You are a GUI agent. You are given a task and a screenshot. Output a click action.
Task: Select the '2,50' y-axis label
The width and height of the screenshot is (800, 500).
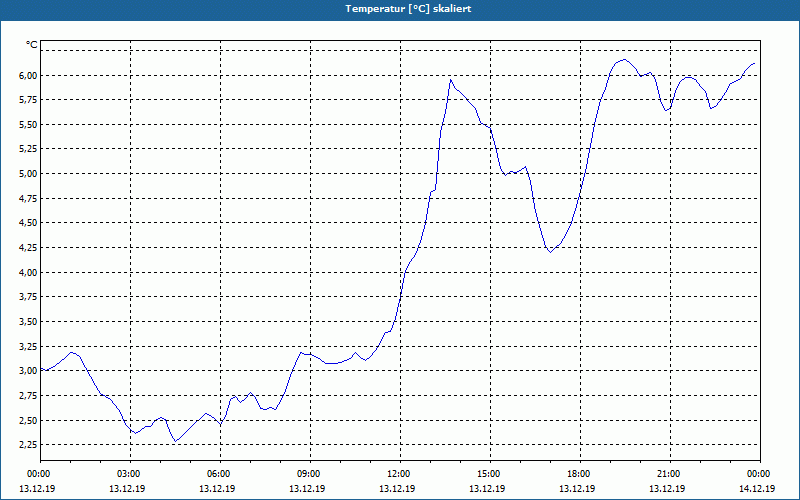(x=28, y=420)
